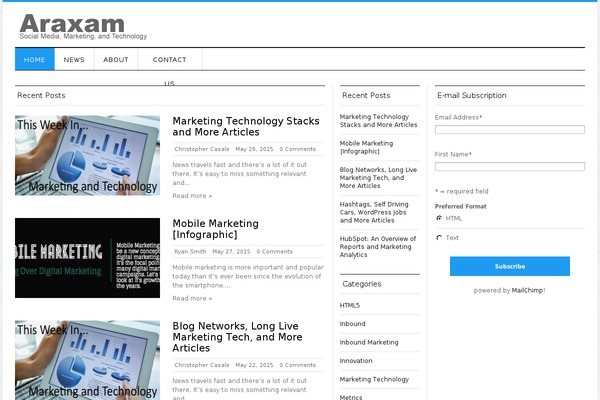
Task: Click the May 29, 2015 date text
Action: click(x=254, y=149)
